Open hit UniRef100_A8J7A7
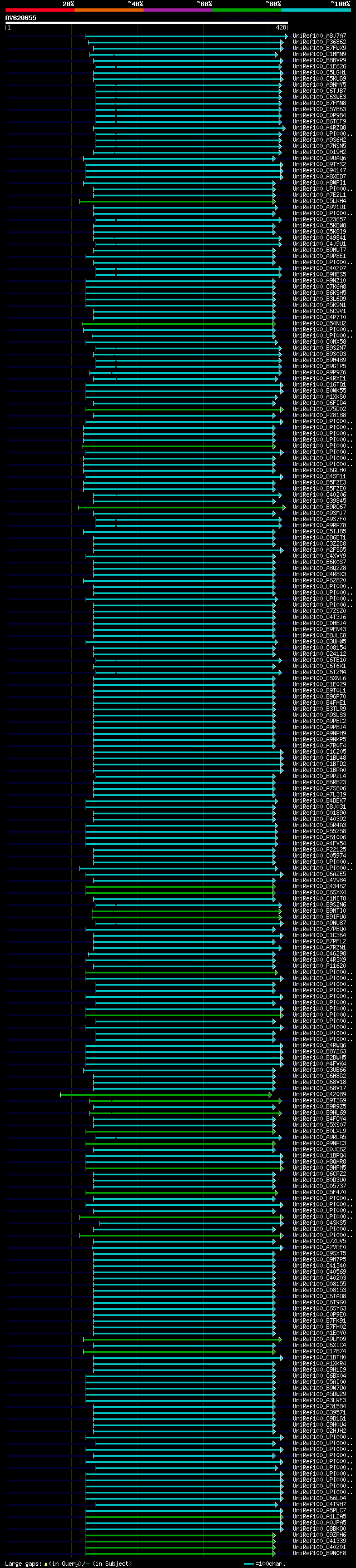Viewport: 356px width, 1568px height. 319,36
